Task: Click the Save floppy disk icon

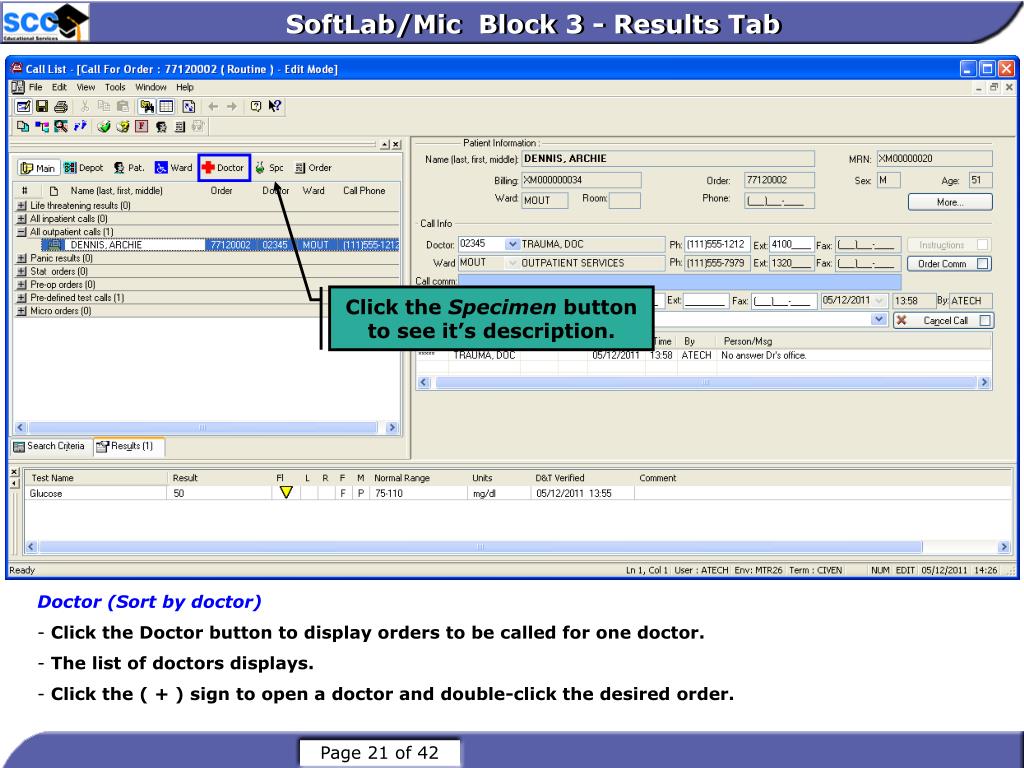Action: pyautogui.click(x=42, y=106)
